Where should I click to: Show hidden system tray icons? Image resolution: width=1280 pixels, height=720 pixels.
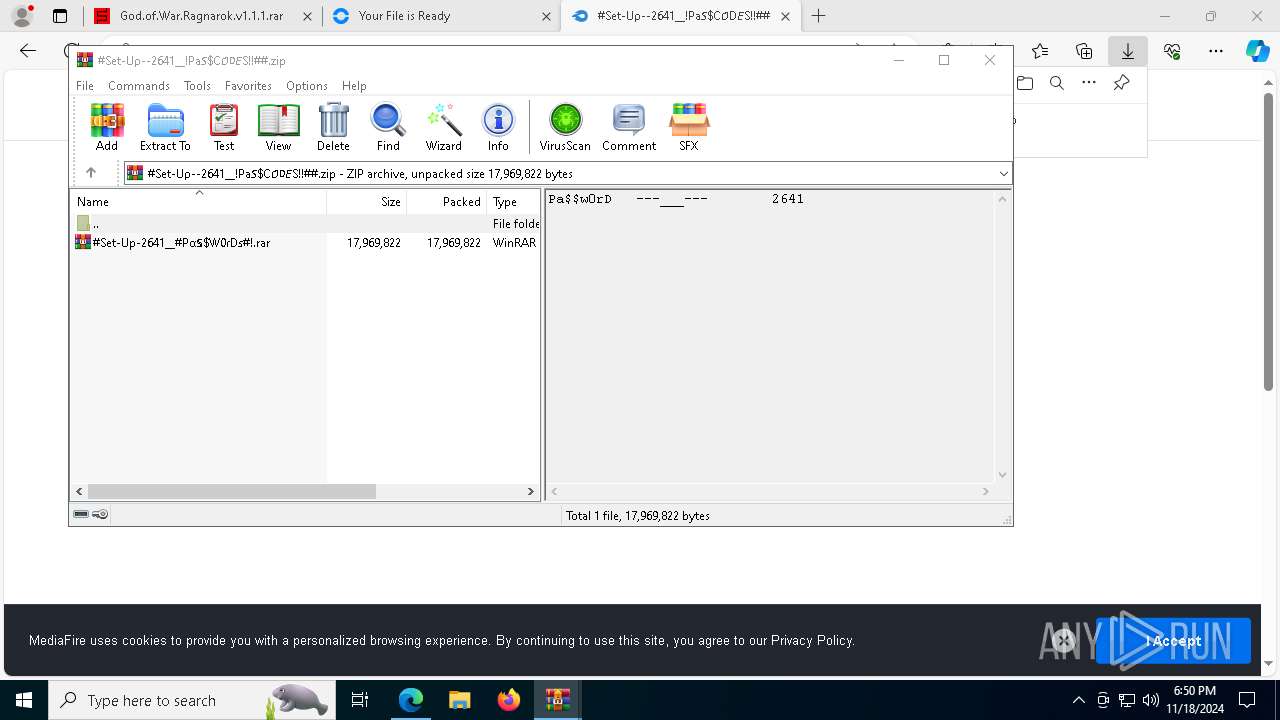[1078, 700]
